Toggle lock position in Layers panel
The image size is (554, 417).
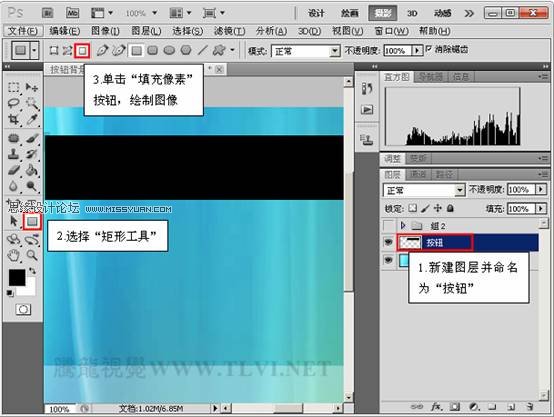pyautogui.click(x=438, y=208)
